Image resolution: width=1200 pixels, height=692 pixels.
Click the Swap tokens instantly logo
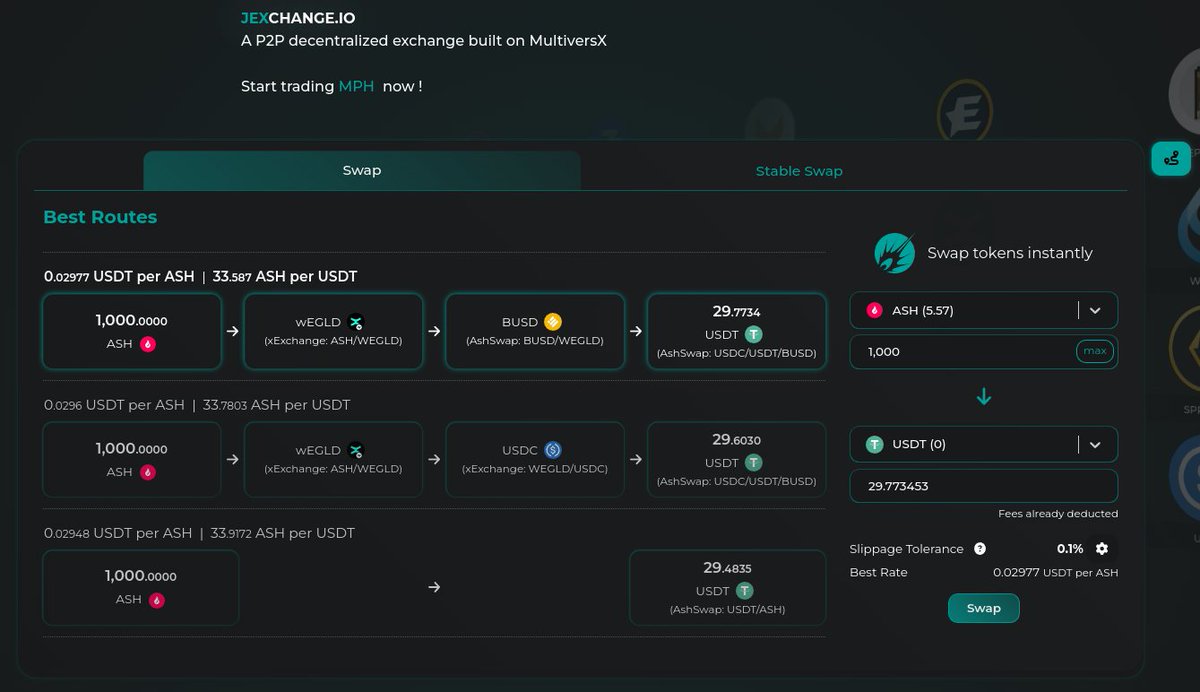(895, 253)
